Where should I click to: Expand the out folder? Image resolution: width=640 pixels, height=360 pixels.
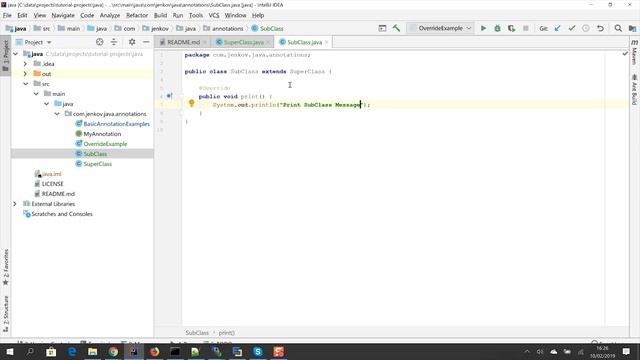[25, 74]
